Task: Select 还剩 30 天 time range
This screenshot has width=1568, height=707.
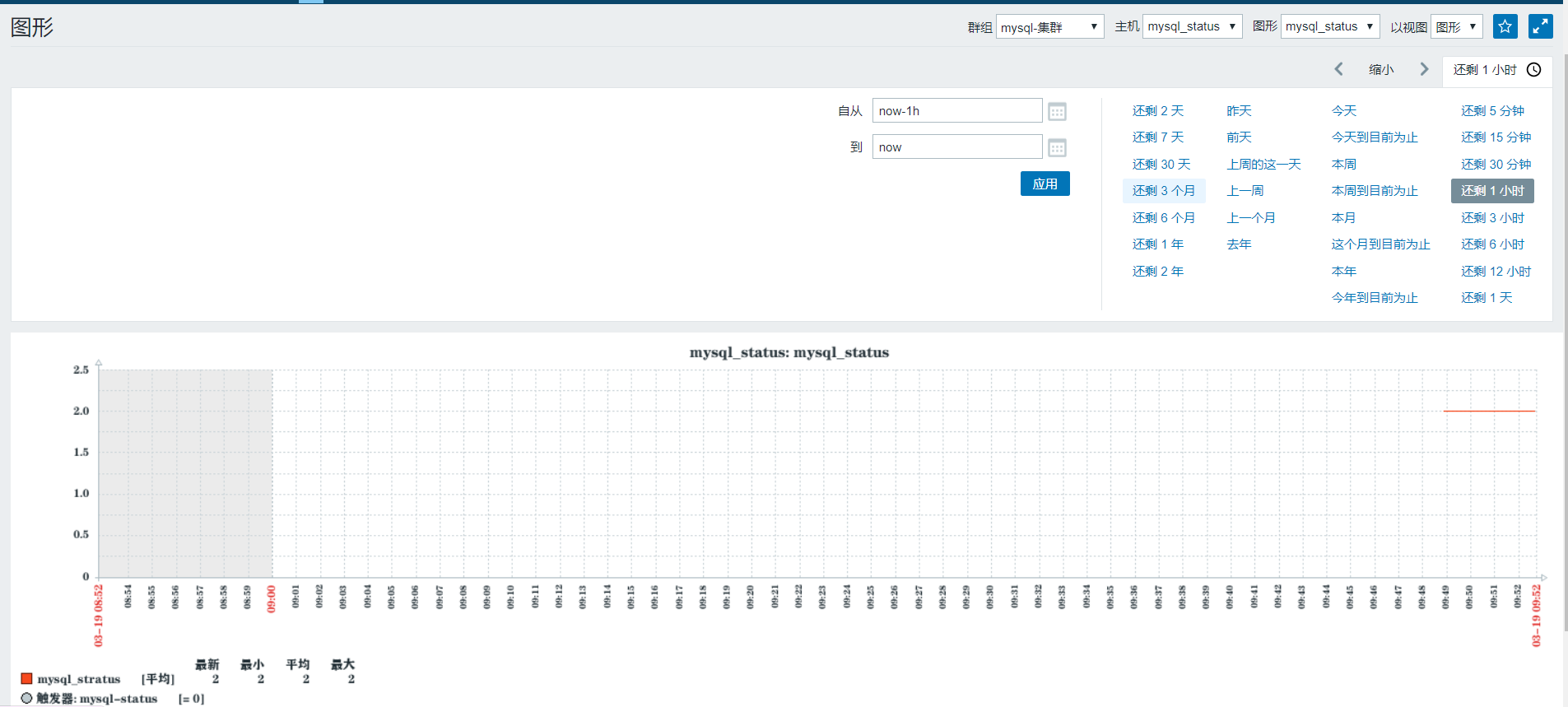Action: click(1161, 165)
